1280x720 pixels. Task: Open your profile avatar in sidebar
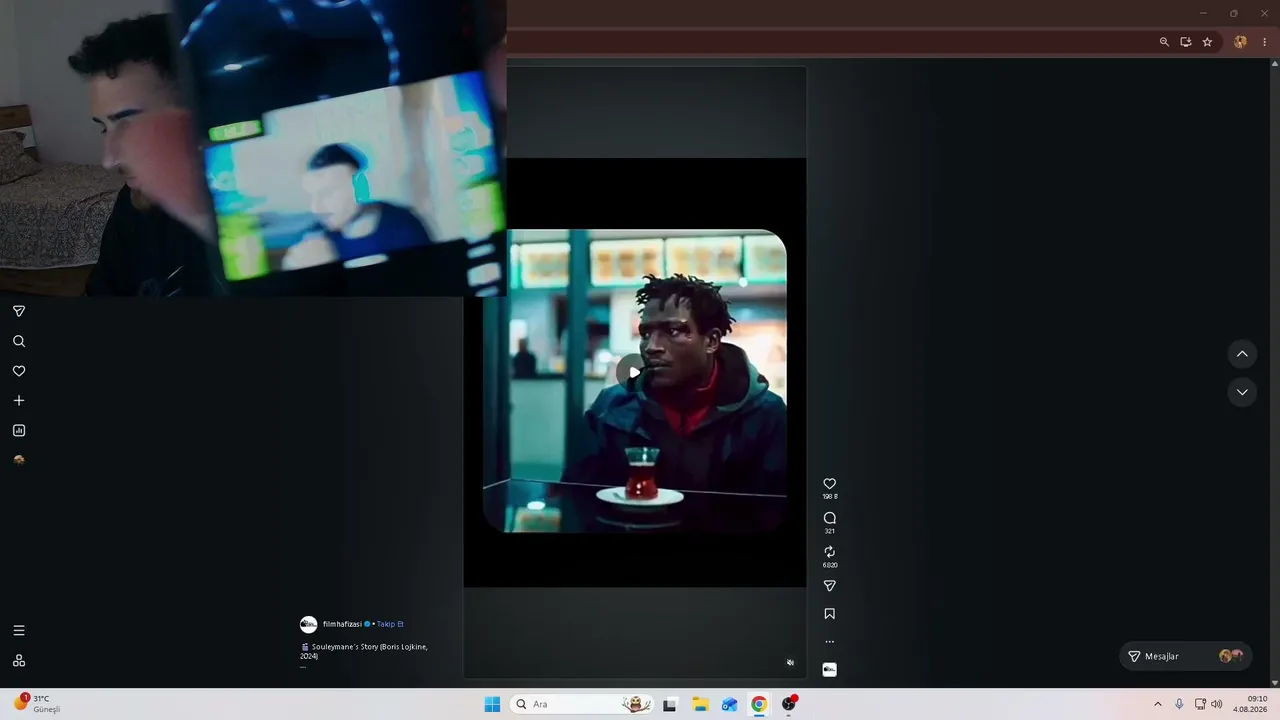click(x=19, y=460)
